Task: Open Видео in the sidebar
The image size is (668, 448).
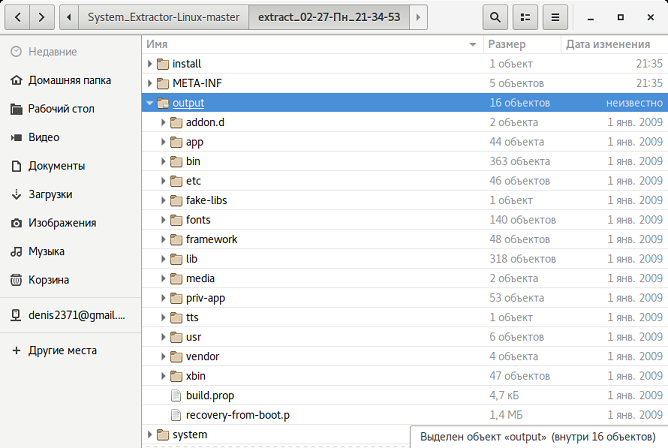Action: [x=70, y=137]
